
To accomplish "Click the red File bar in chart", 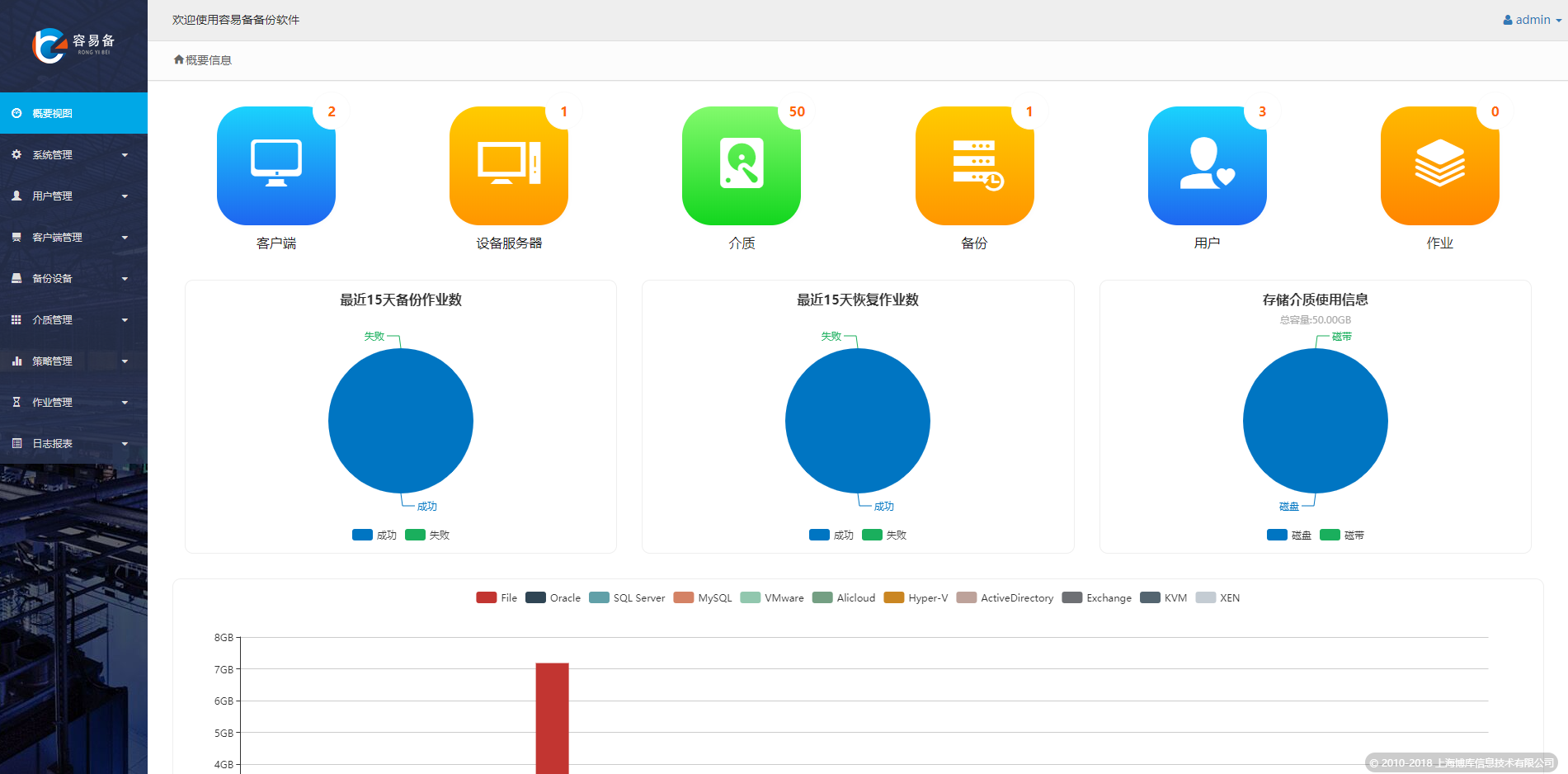I will (x=552, y=718).
